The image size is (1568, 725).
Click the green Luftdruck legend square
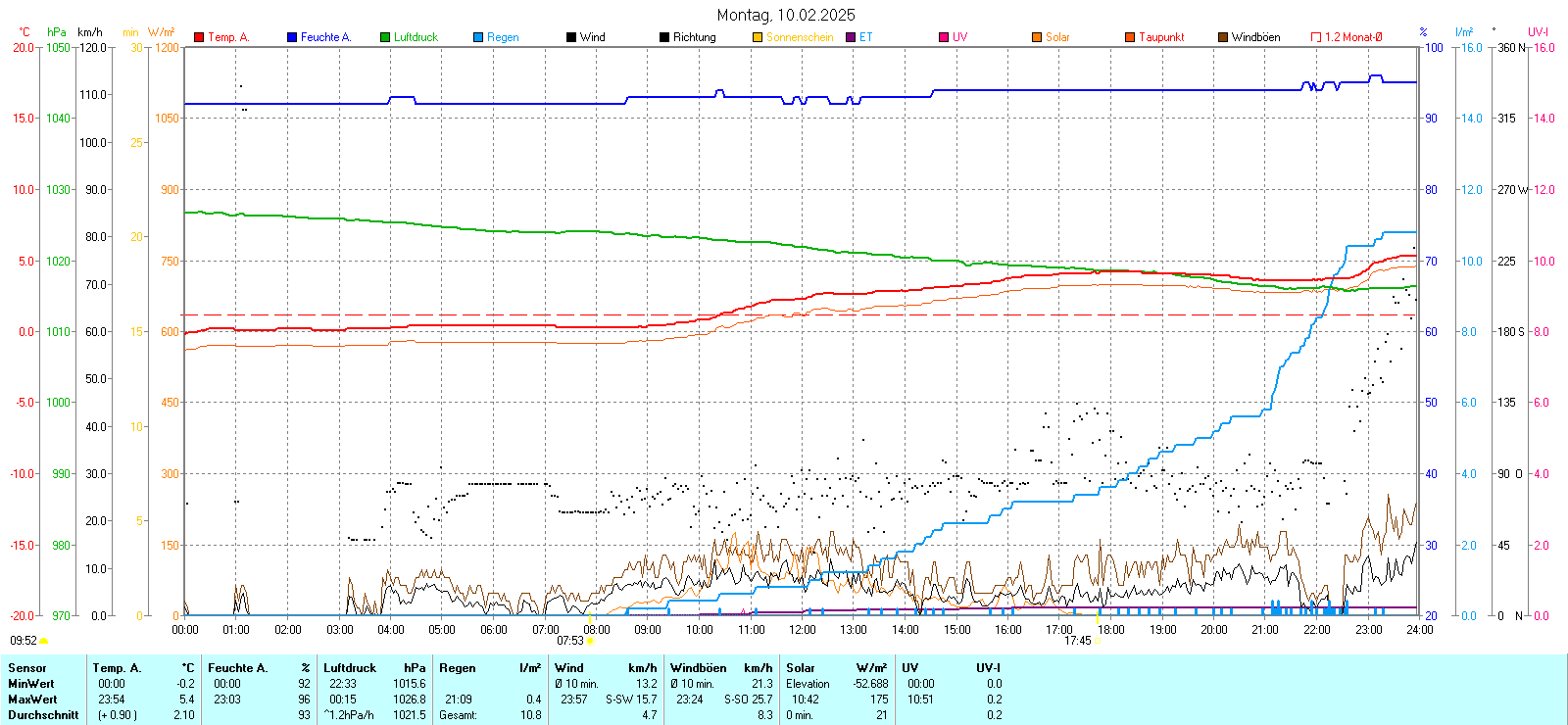[385, 37]
